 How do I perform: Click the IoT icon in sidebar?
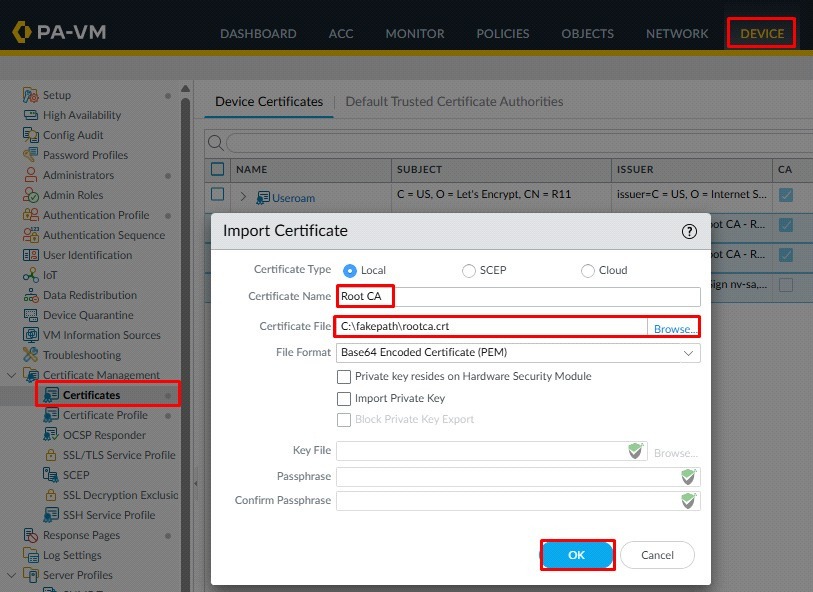pyautogui.click(x=31, y=275)
